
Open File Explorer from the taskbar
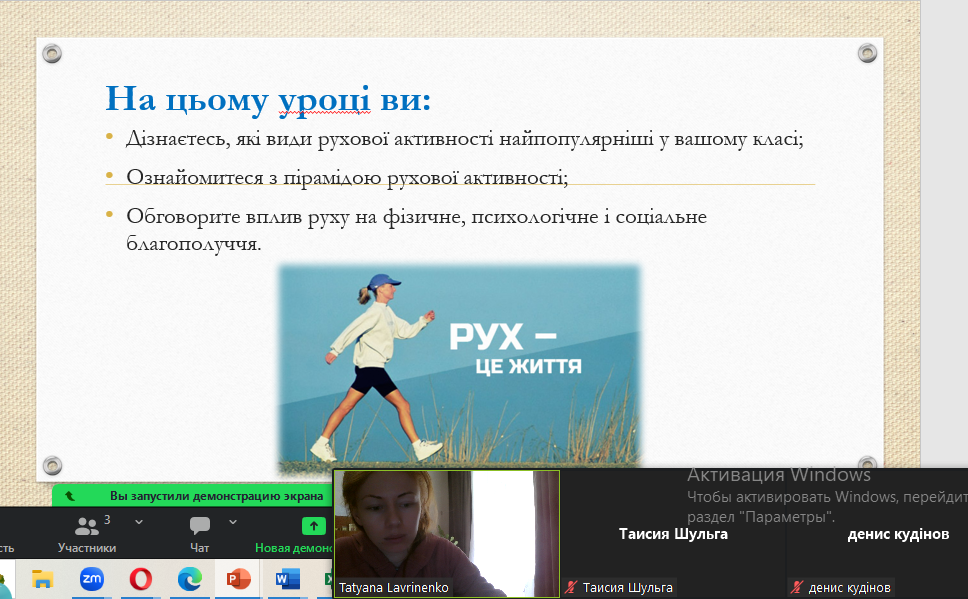(42, 579)
